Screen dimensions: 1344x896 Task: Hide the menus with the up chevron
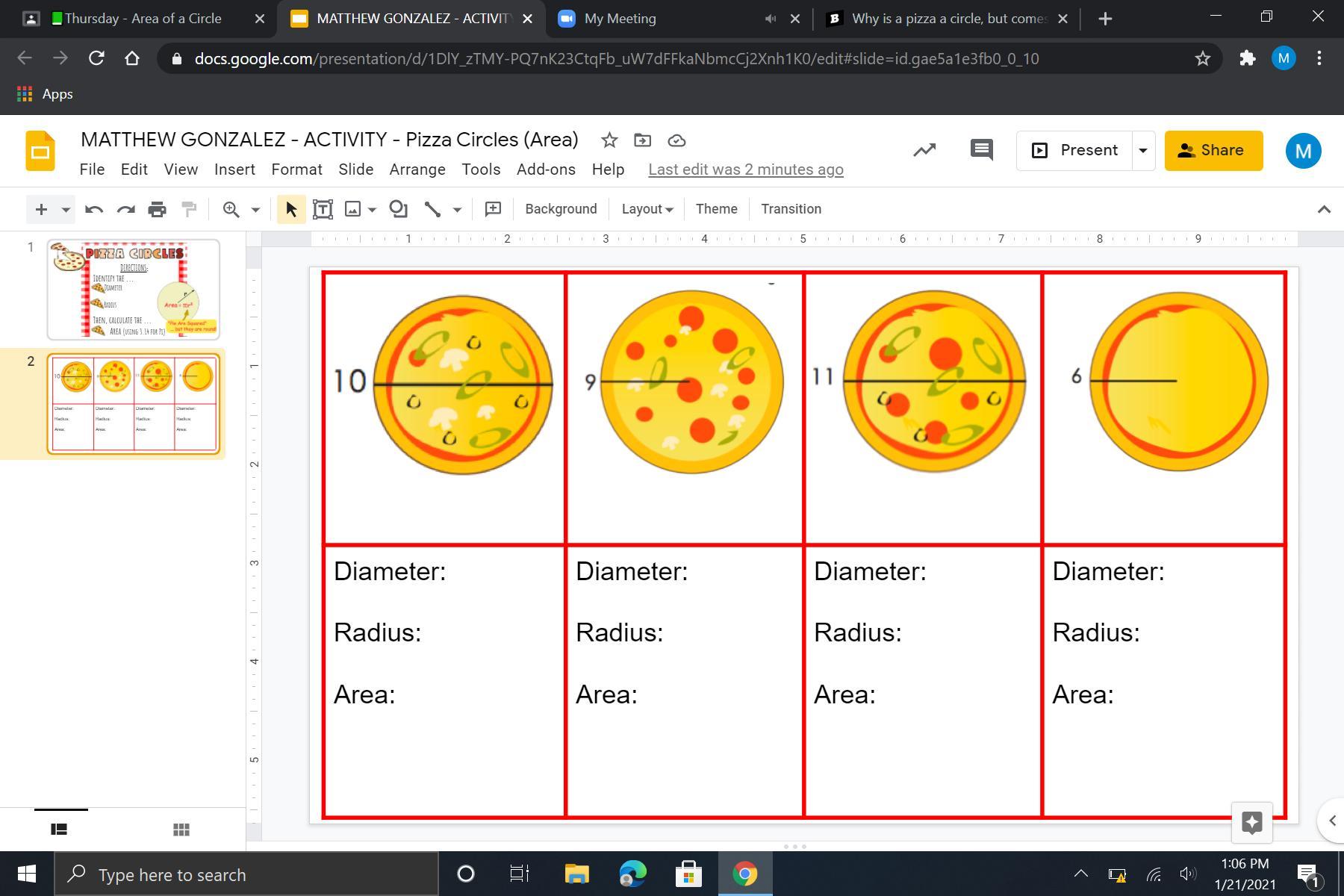pos(1324,210)
